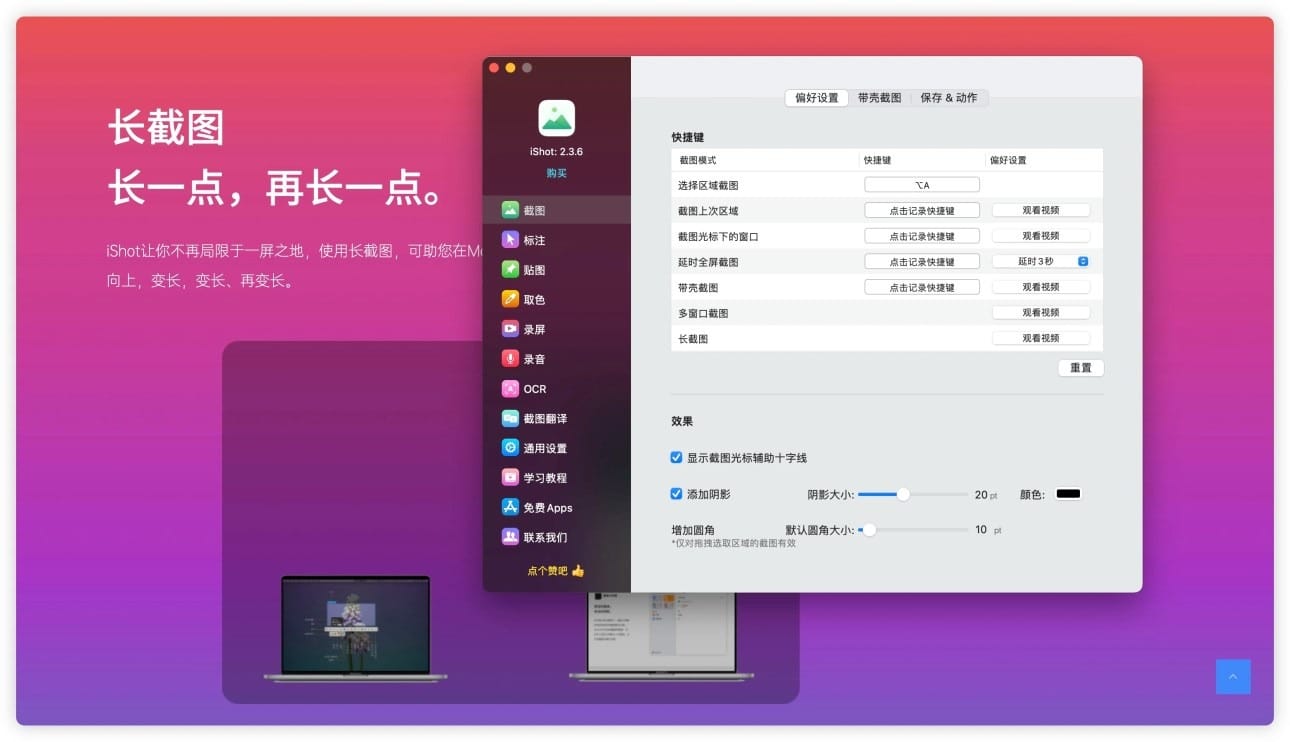Select the 取色 color picker icon
Image resolution: width=1290 pixels, height=742 pixels.
[x=510, y=299]
